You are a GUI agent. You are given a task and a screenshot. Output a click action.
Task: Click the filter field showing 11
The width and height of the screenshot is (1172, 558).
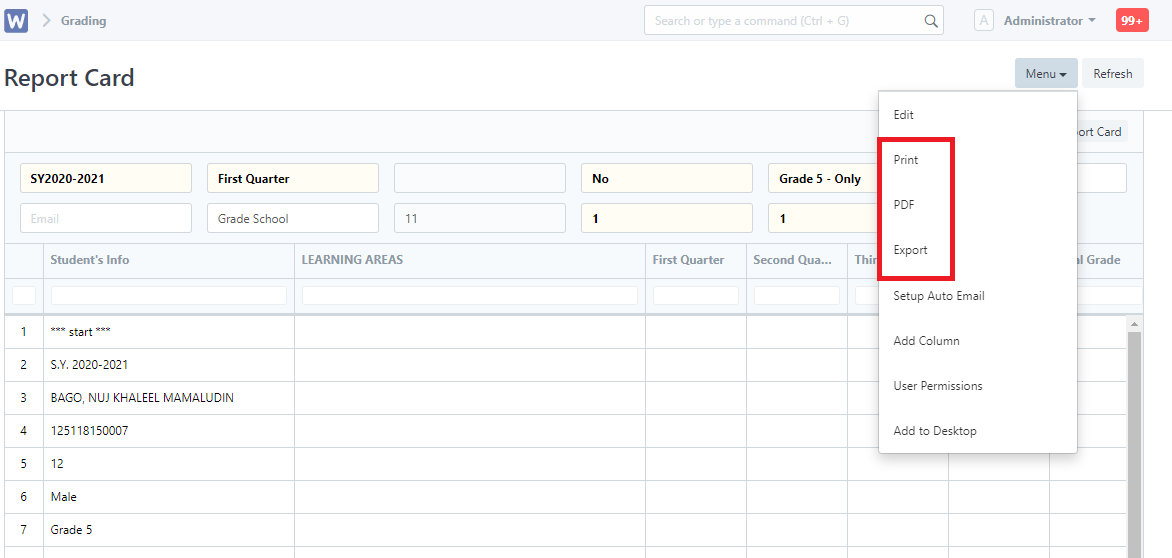[x=480, y=218]
